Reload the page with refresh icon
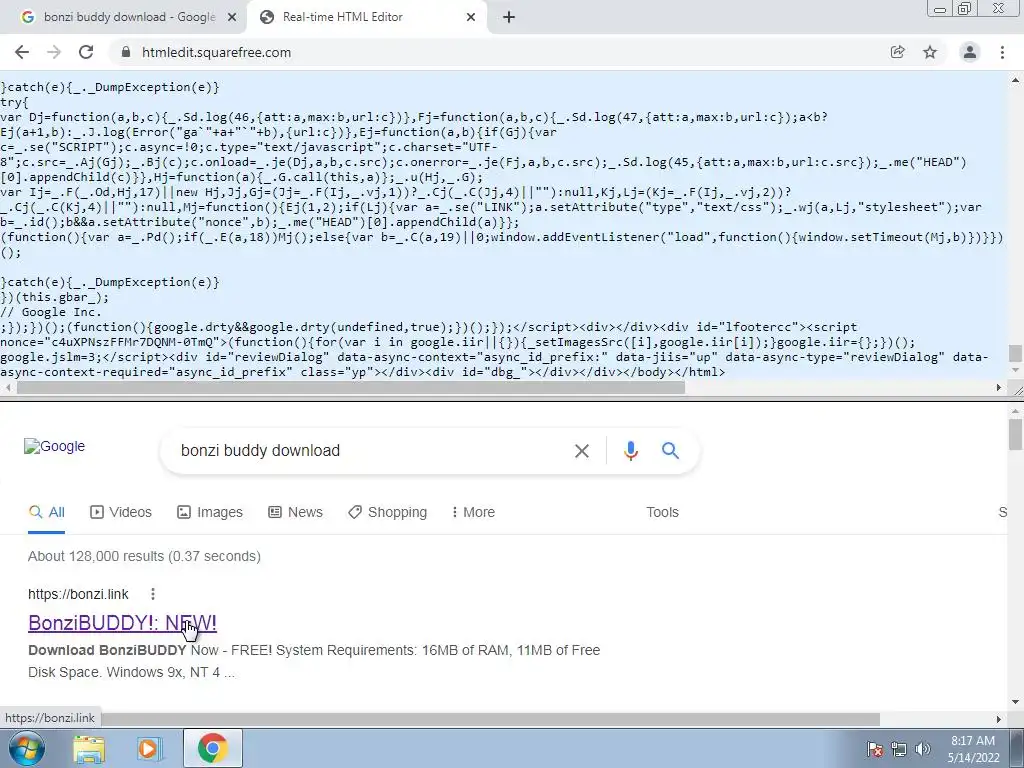Viewport: 1024px width, 768px height. pyautogui.click(x=86, y=52)
